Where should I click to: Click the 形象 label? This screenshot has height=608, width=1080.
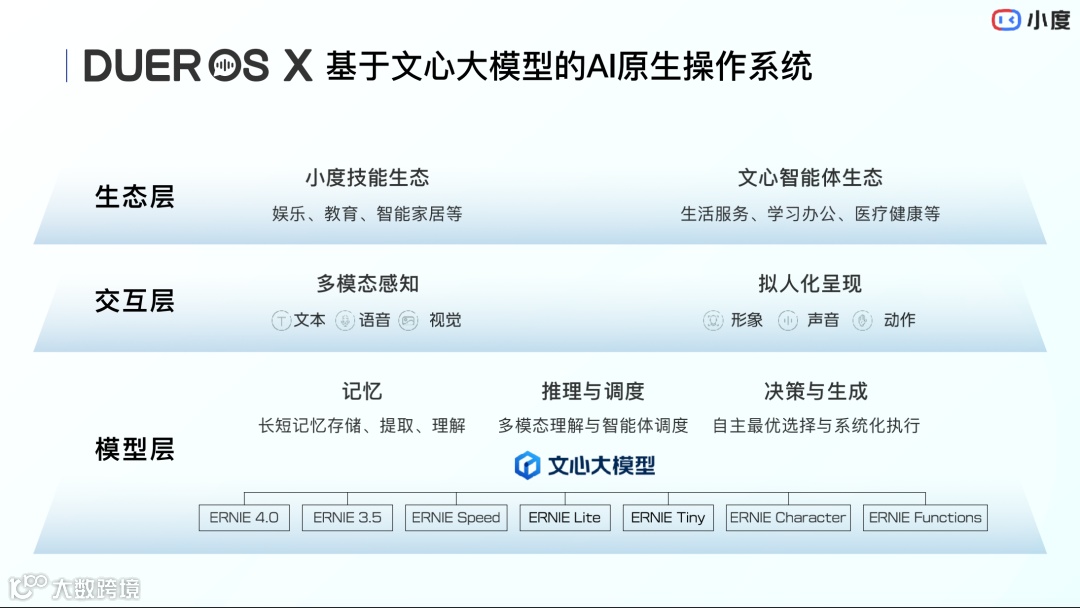(x=747, y=320)
